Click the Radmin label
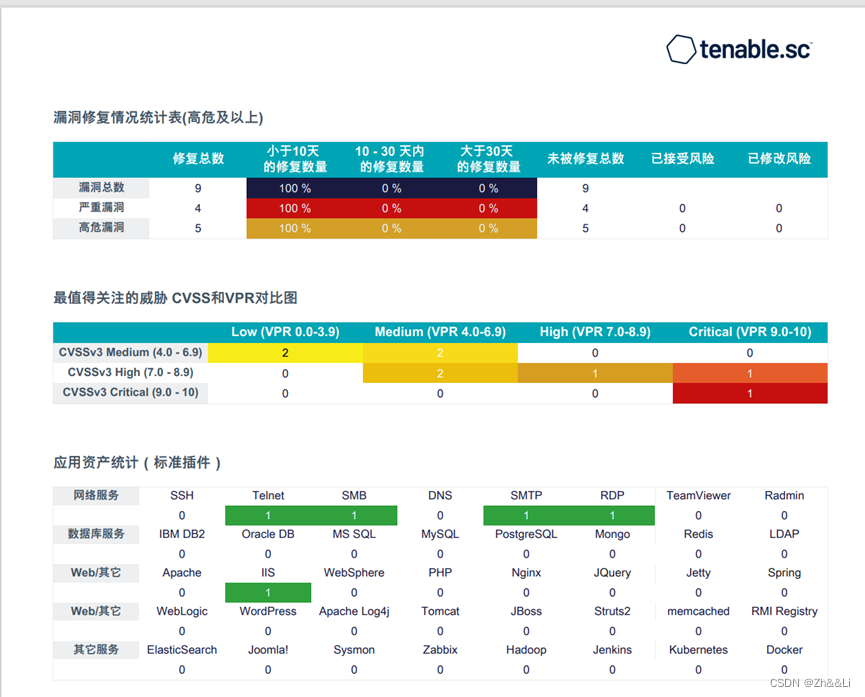This screenshot has height=697, width=865. (x=784, y=496)
